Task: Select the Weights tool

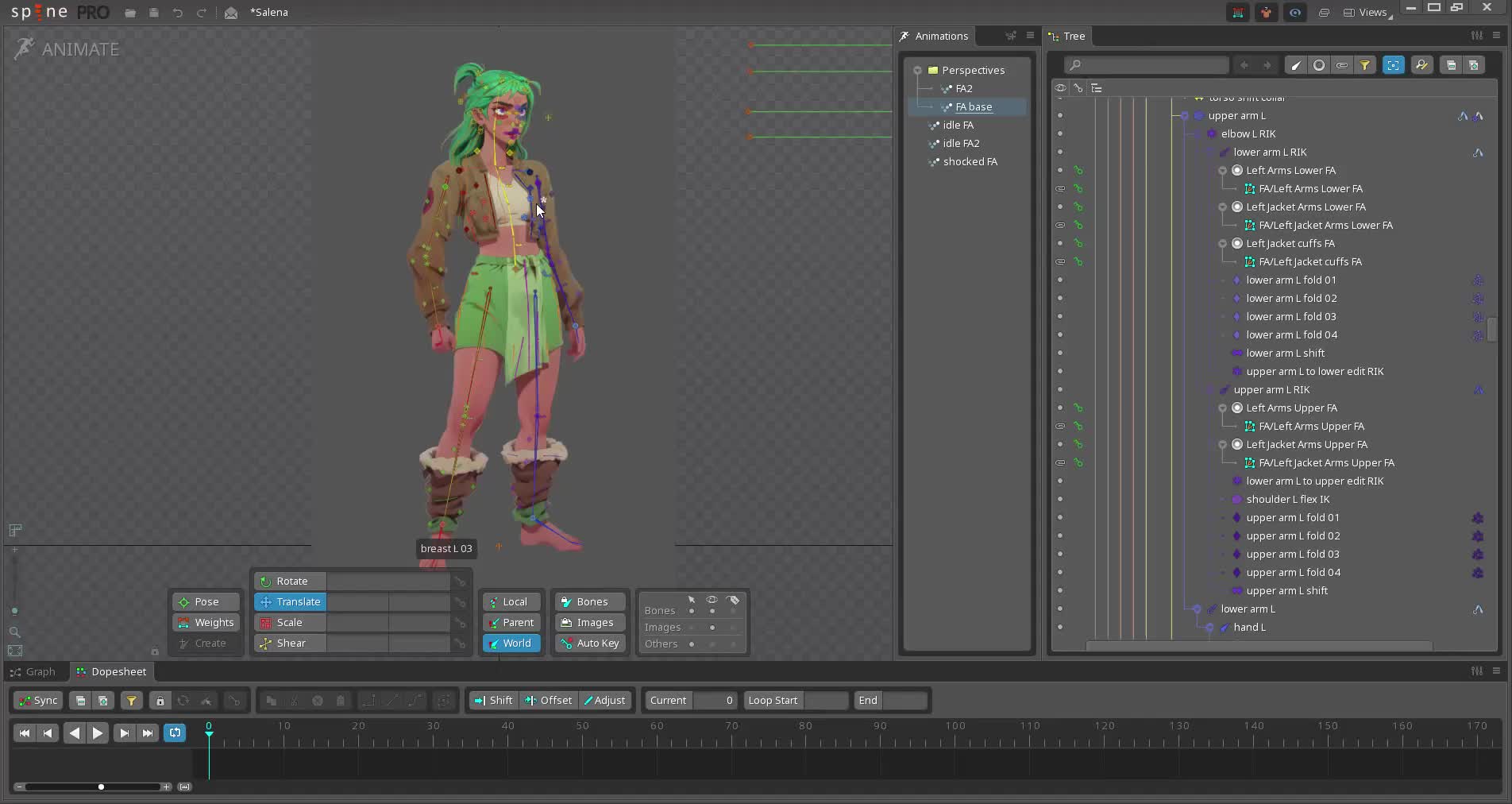Action: pos(206,623)
